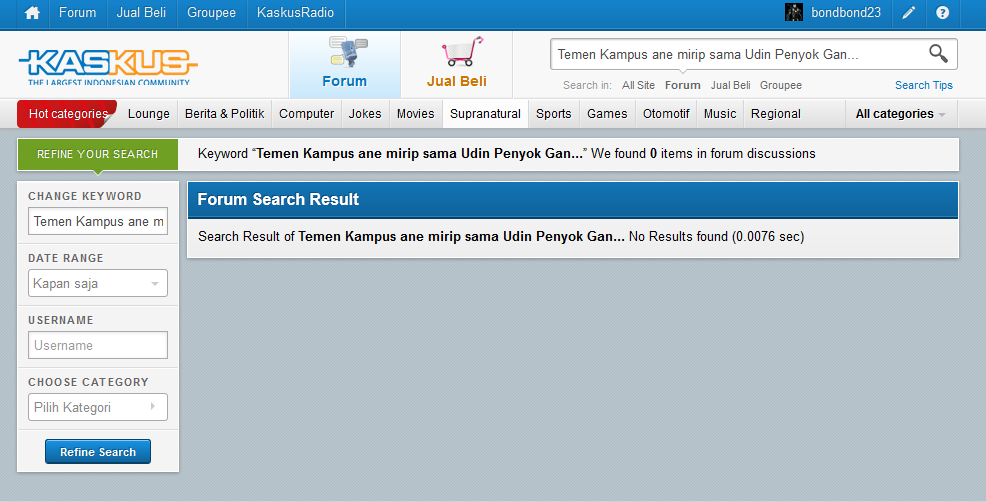986x502 pixels.
Task: Click the No Results found message text
Action: (x=716, y=237)
